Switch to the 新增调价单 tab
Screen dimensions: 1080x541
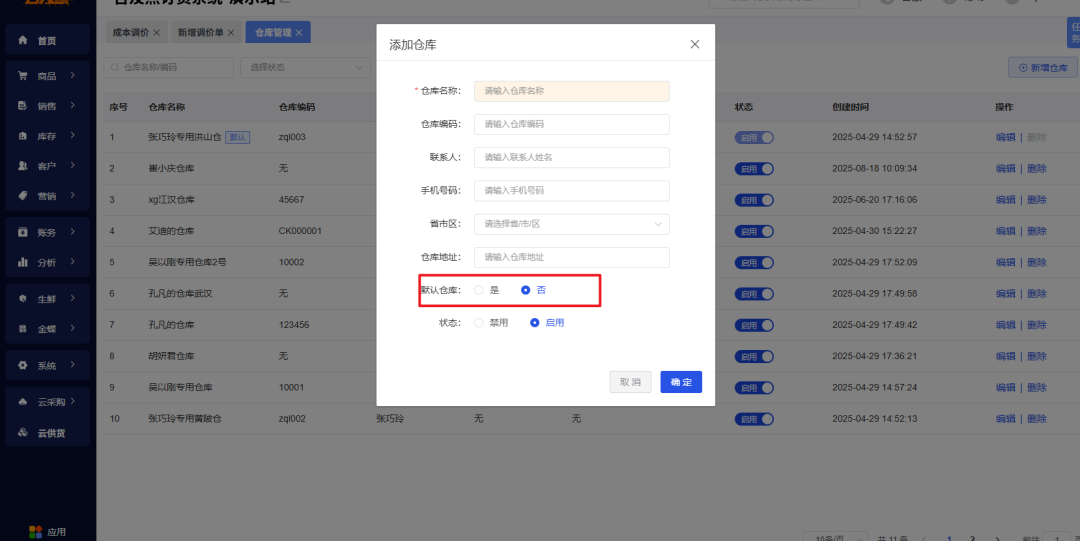[206, 32]
